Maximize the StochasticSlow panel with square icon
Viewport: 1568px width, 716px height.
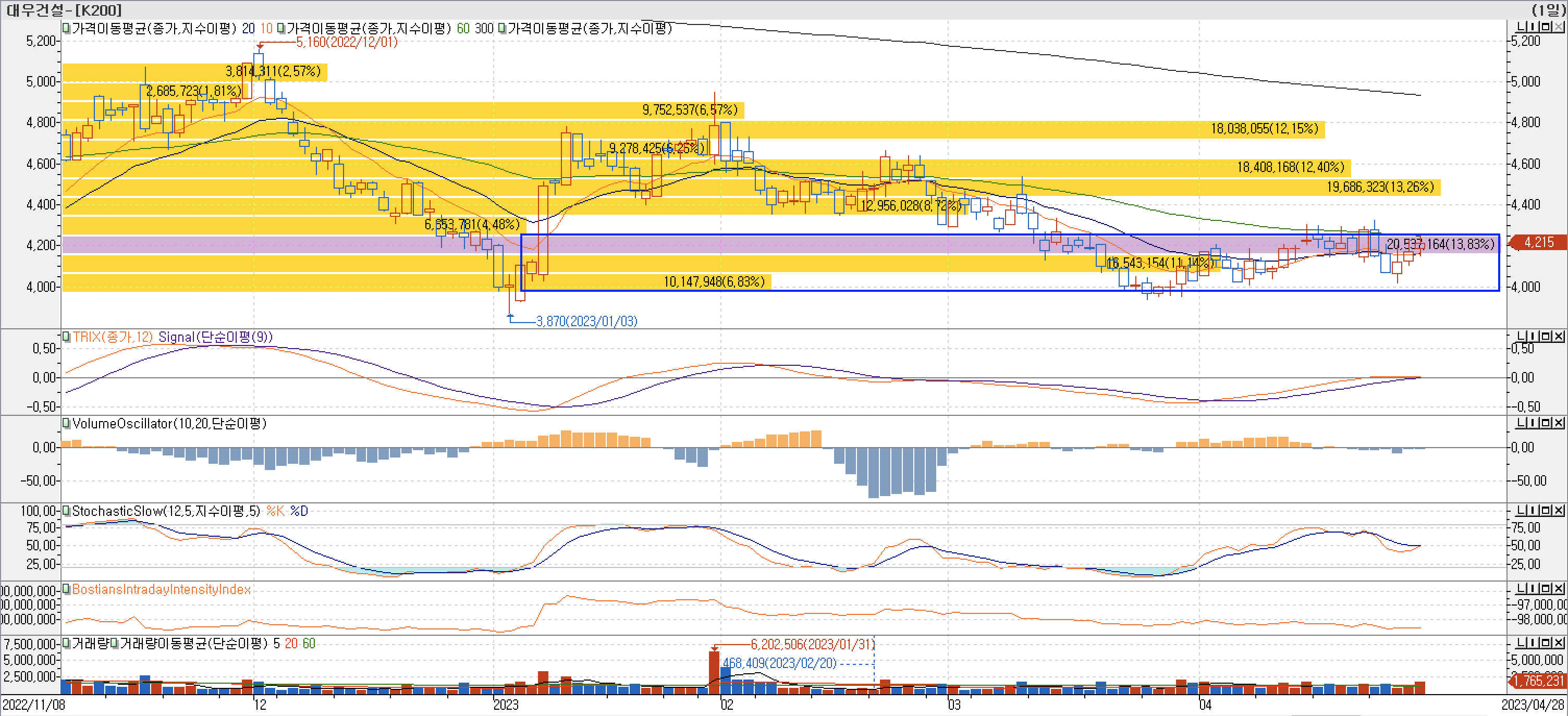1547,510
